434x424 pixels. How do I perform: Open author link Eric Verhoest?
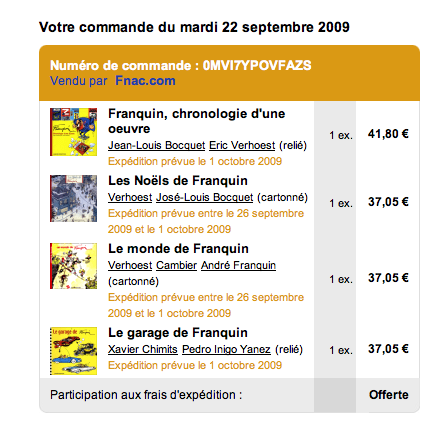(242, 145)
